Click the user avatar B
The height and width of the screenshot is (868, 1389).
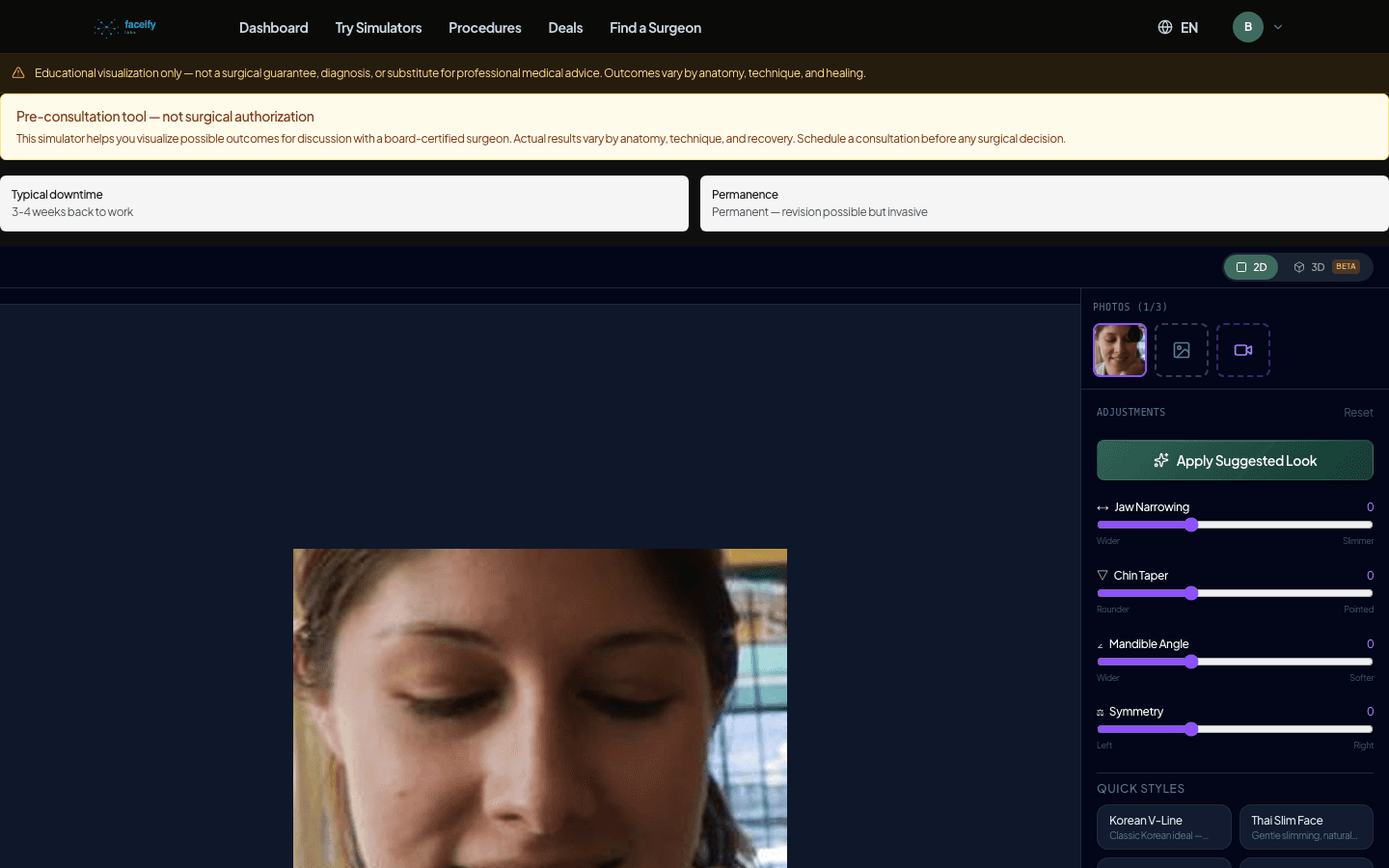tap(1247, 27)
